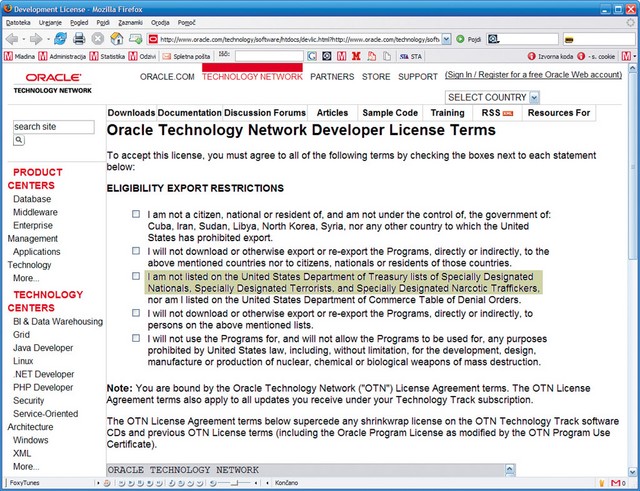Check the weapons of mass destruction box
640x491 pixels.
click(x=136, y=338)
